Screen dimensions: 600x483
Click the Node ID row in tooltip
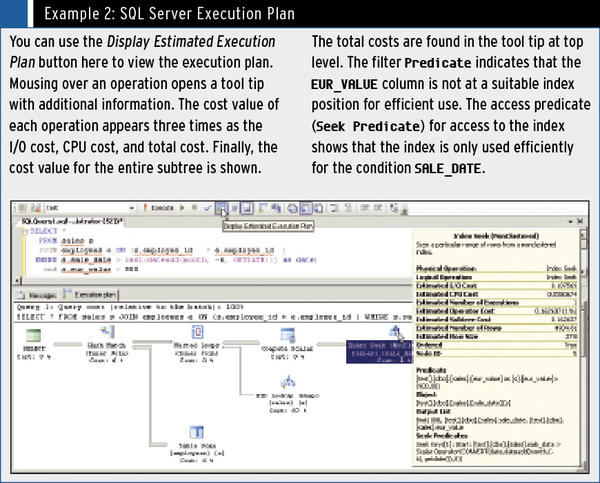(x=496, y=353)
